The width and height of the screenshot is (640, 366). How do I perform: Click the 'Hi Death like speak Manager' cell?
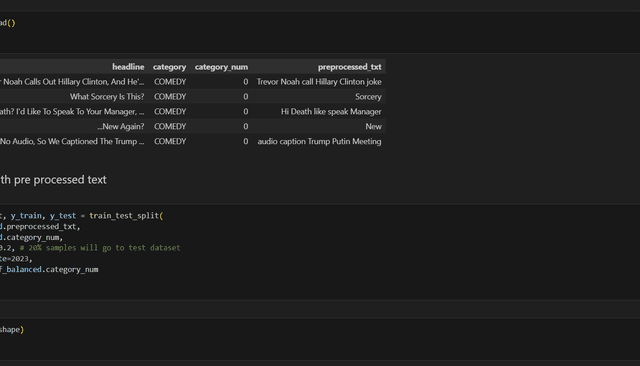pyautogui.click(x=331, y=111)
